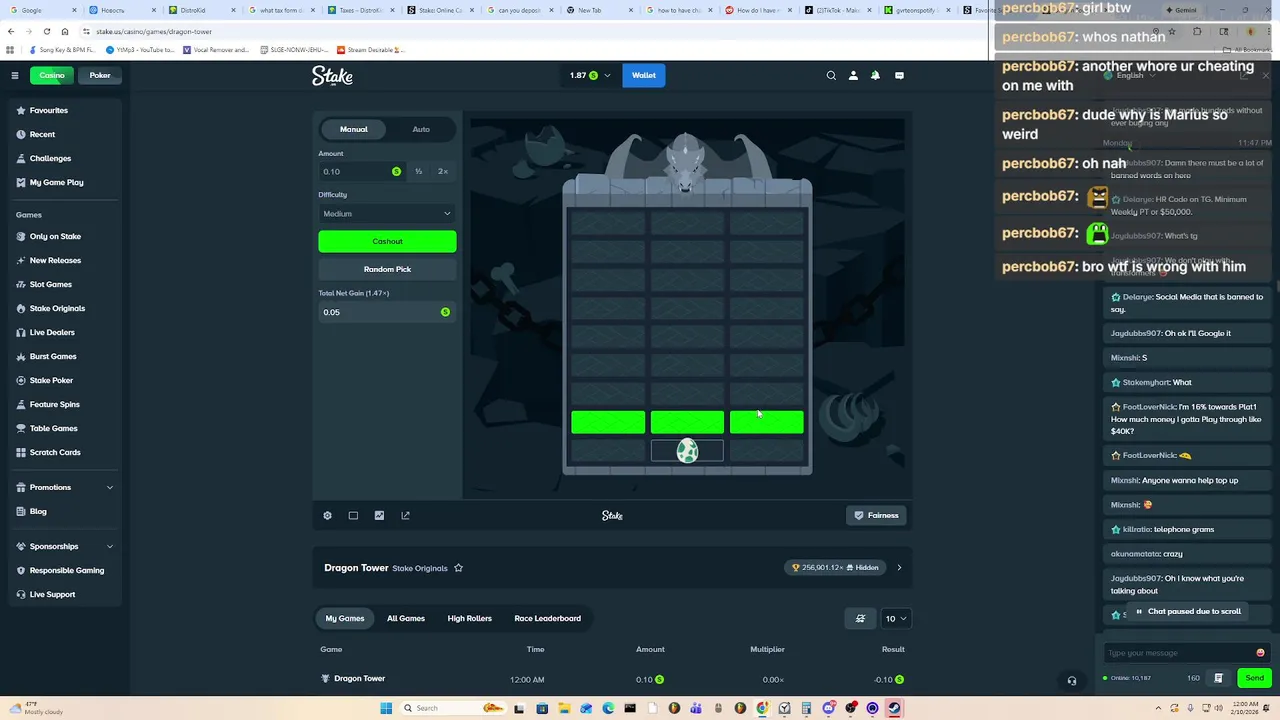
Task: Open live stats chart icon below game
Action: tap(379, 515)
